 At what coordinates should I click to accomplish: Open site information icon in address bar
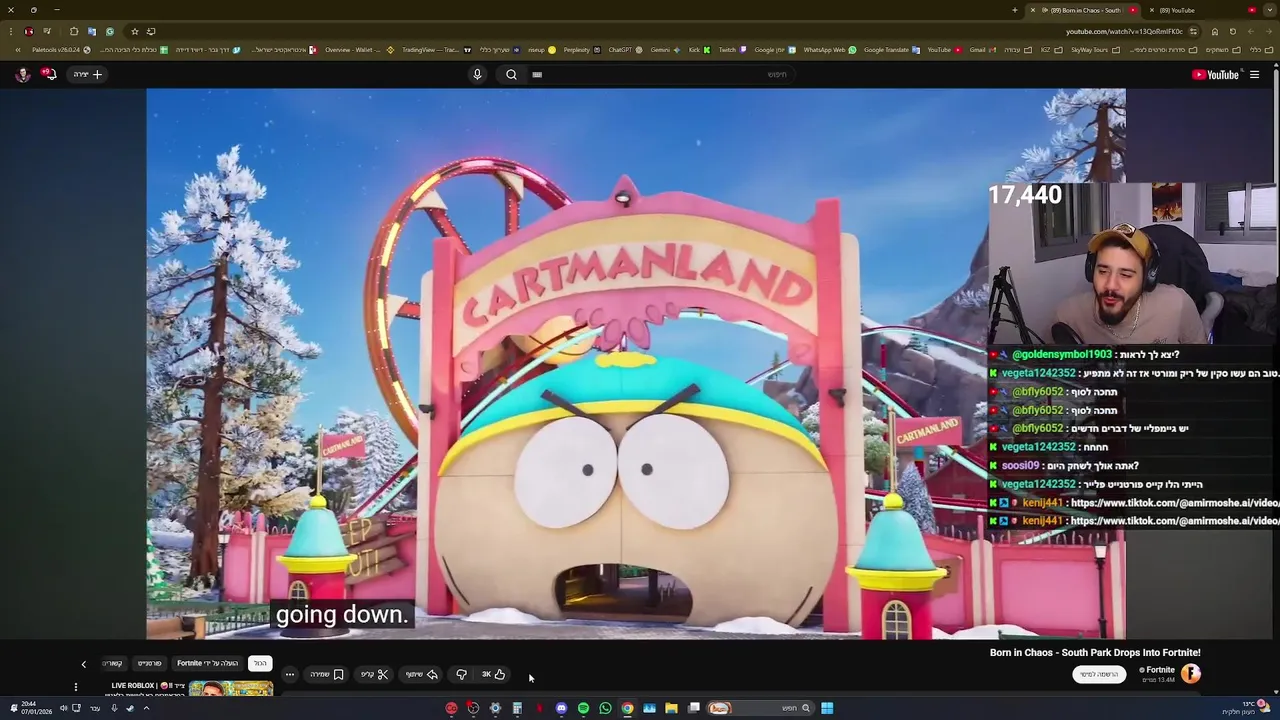click(x=1193, y=31)
